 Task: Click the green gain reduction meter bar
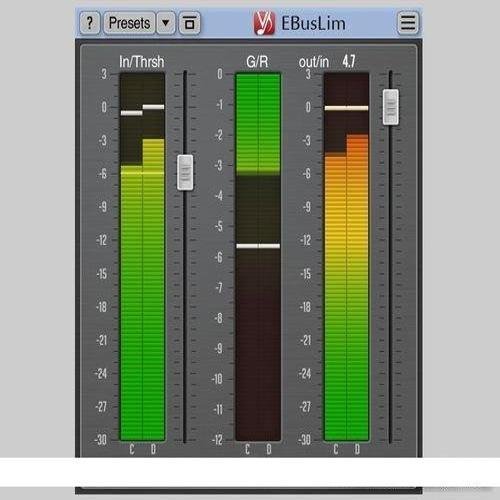pyautogui.click(x=258, y=124)
